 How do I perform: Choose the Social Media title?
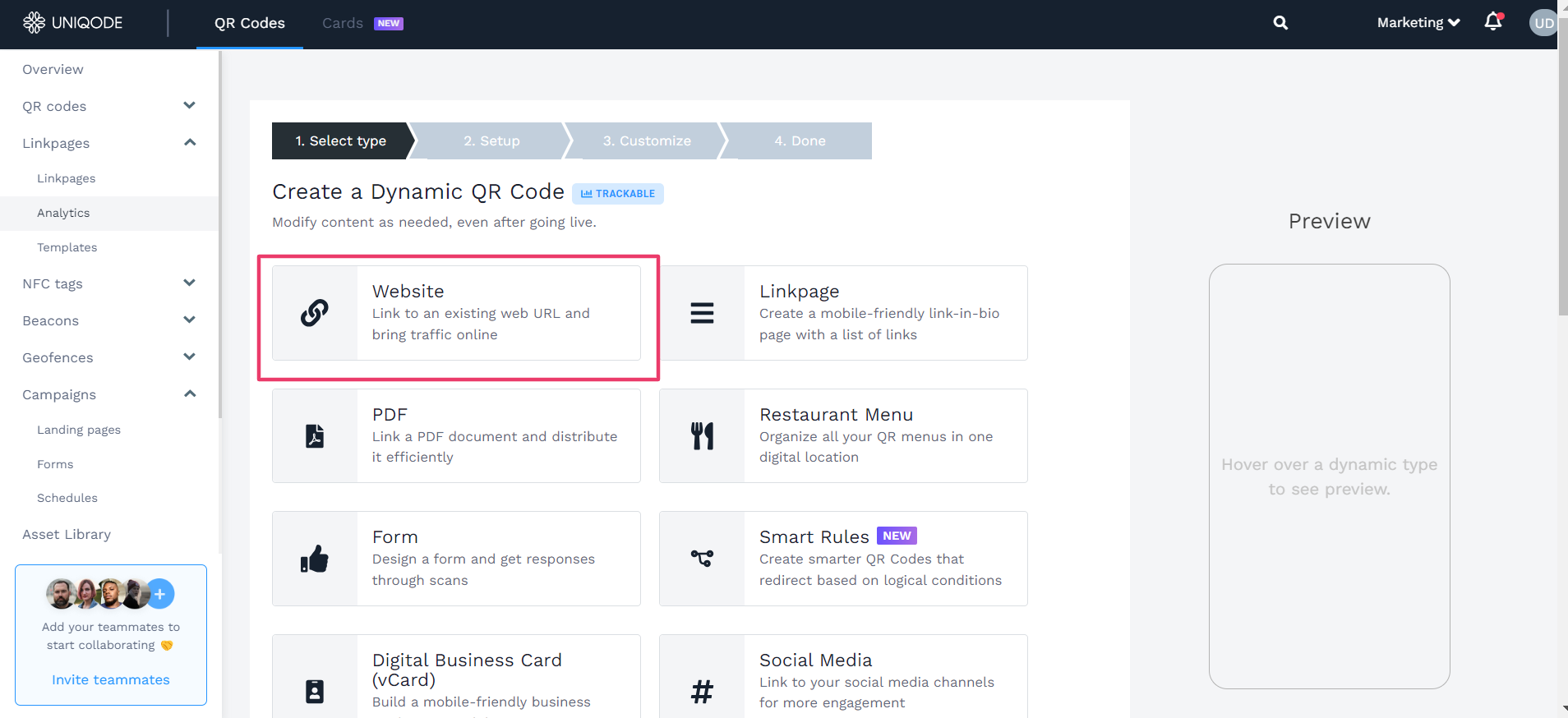click(816, 660)
